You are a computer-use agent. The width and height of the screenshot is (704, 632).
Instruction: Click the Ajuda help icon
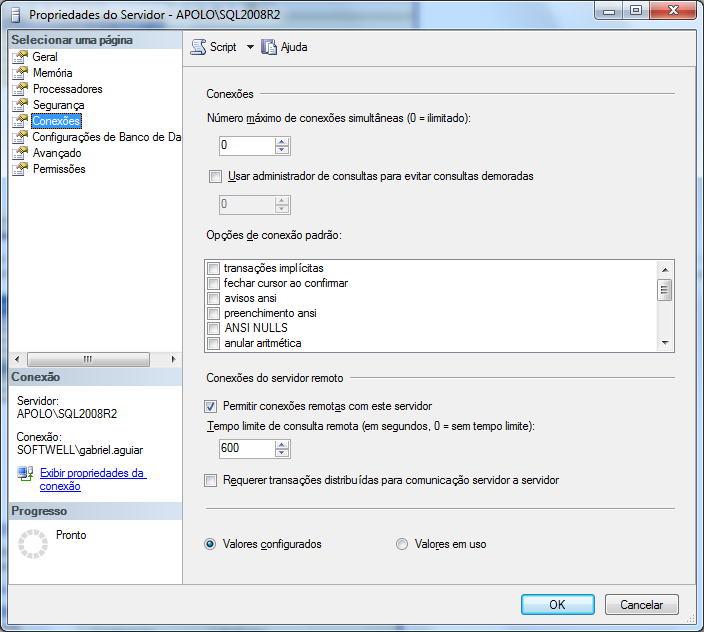[268, 47]
